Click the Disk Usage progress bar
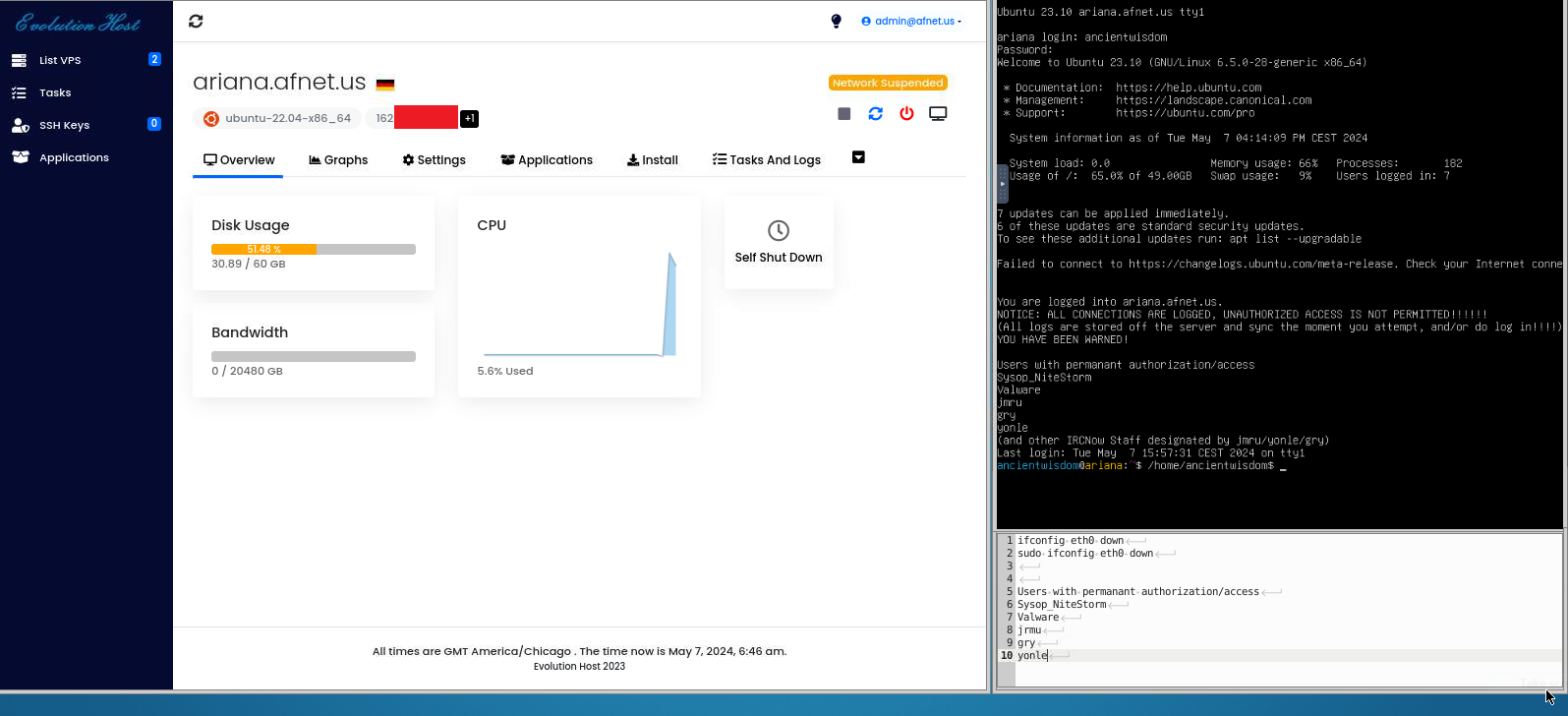 click(313, 249)
